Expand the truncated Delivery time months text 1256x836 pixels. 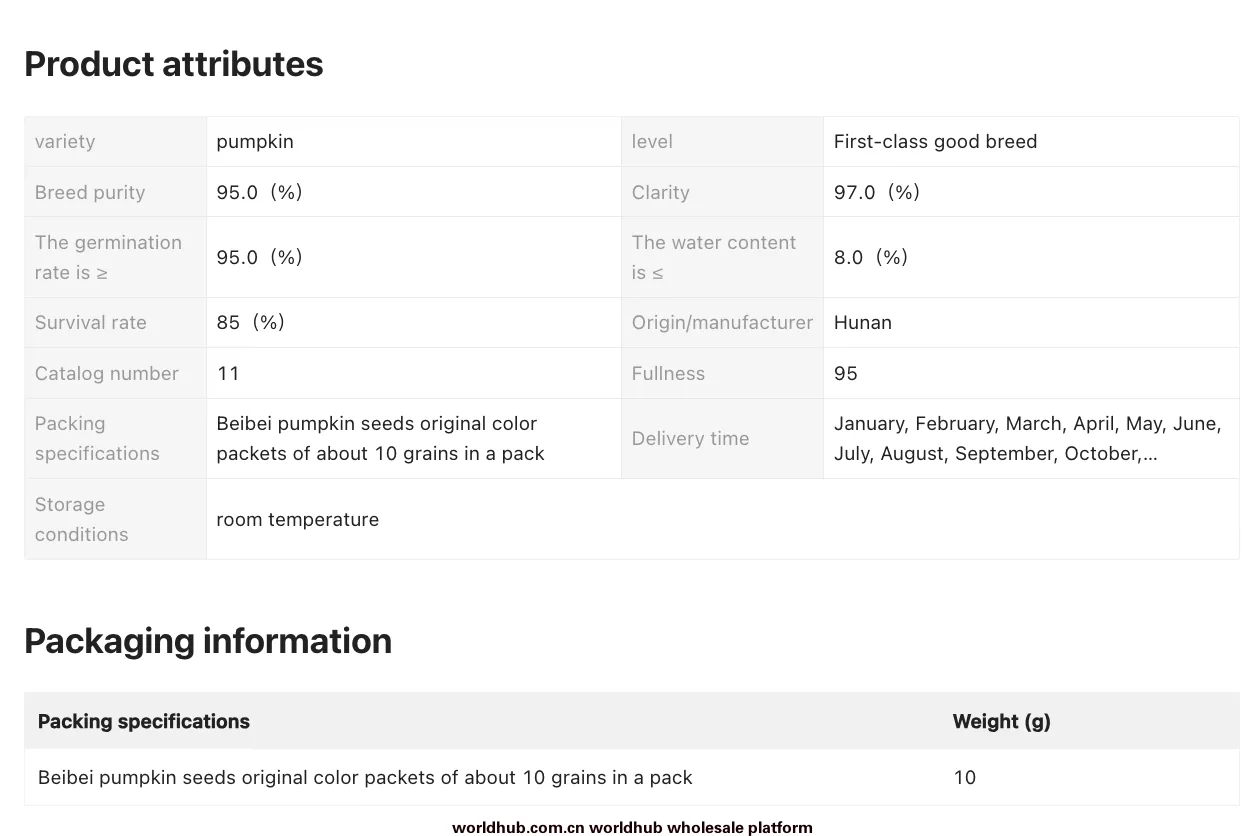point(1027,438)
